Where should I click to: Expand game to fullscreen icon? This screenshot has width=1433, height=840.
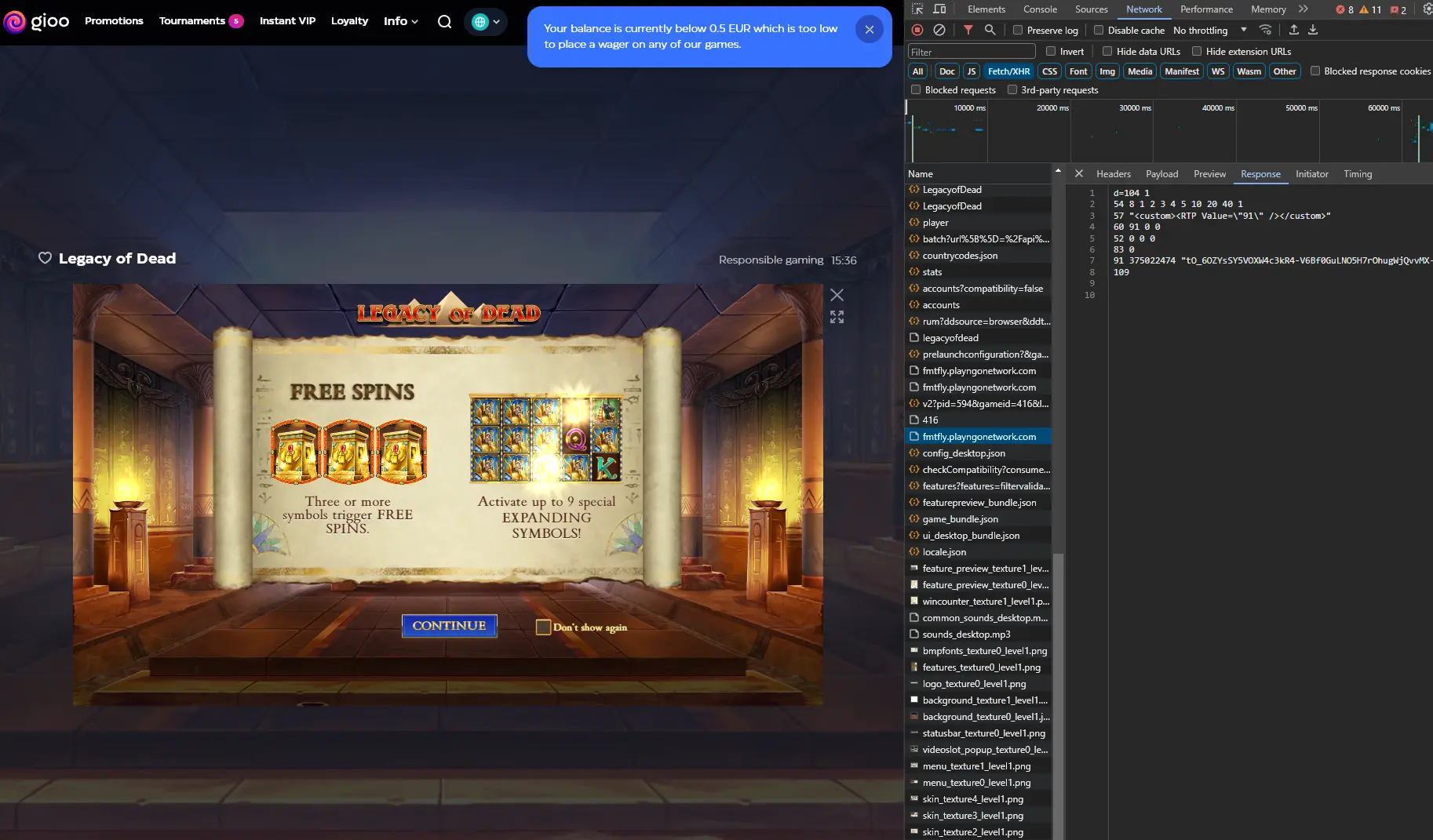(x=837, y=317)
